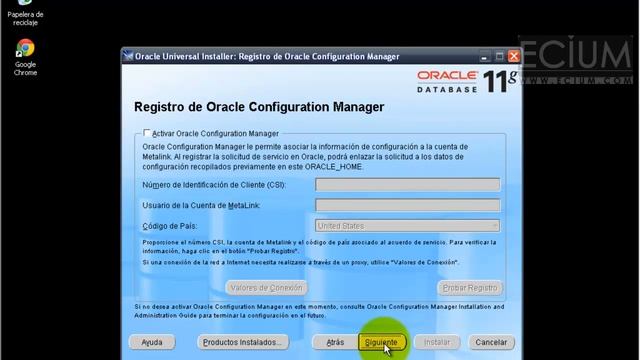Open the Código de País dropdown

[x=407, y=226]
